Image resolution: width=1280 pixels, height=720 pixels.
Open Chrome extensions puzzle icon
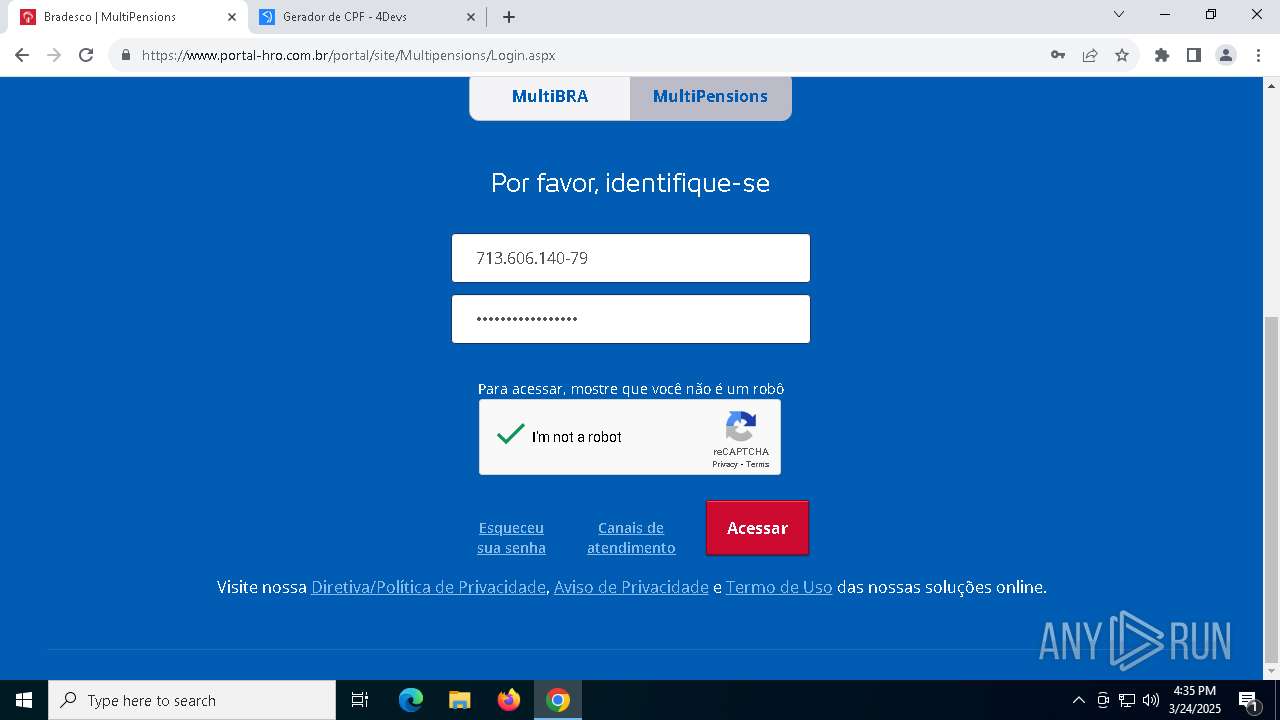coord(1162,55)
